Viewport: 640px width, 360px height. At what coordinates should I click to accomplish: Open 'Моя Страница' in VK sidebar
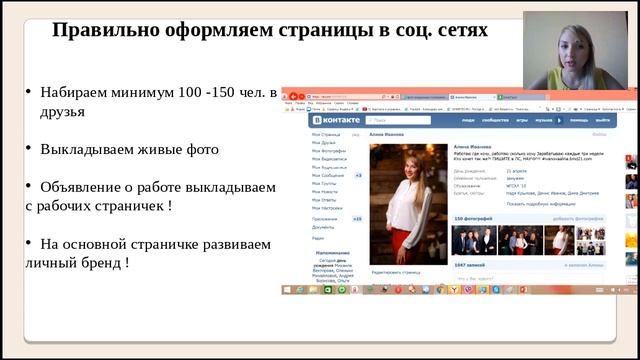pyautogui.click(x=326, y=134)
